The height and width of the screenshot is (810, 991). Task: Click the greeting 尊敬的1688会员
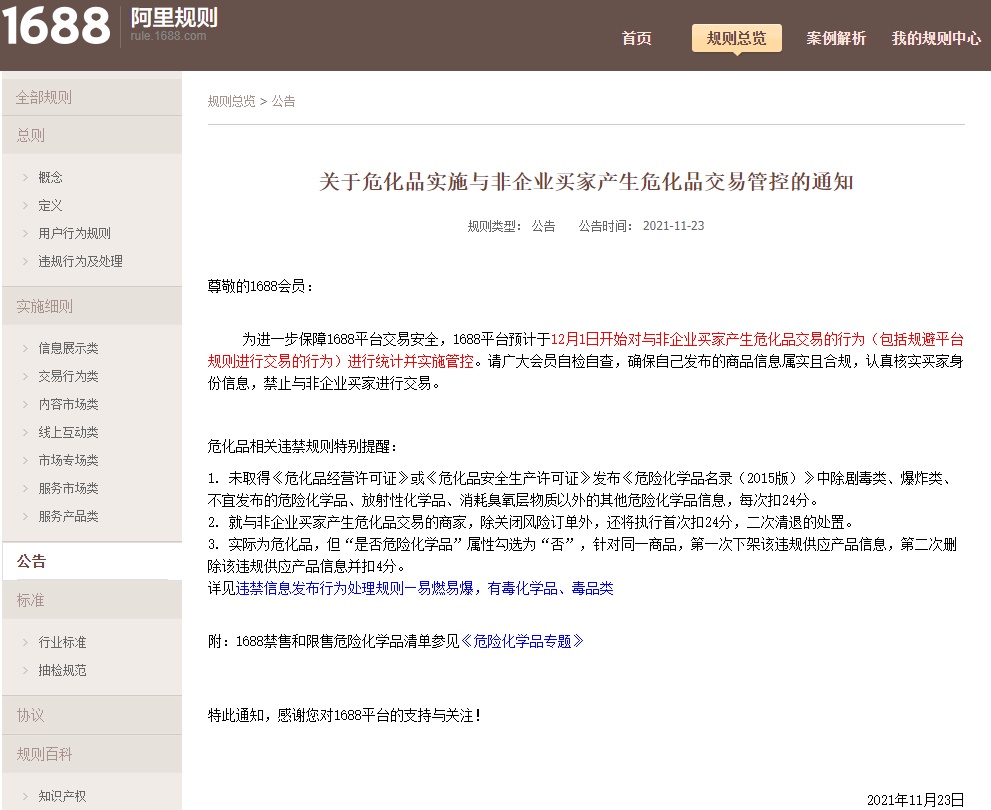260,286
